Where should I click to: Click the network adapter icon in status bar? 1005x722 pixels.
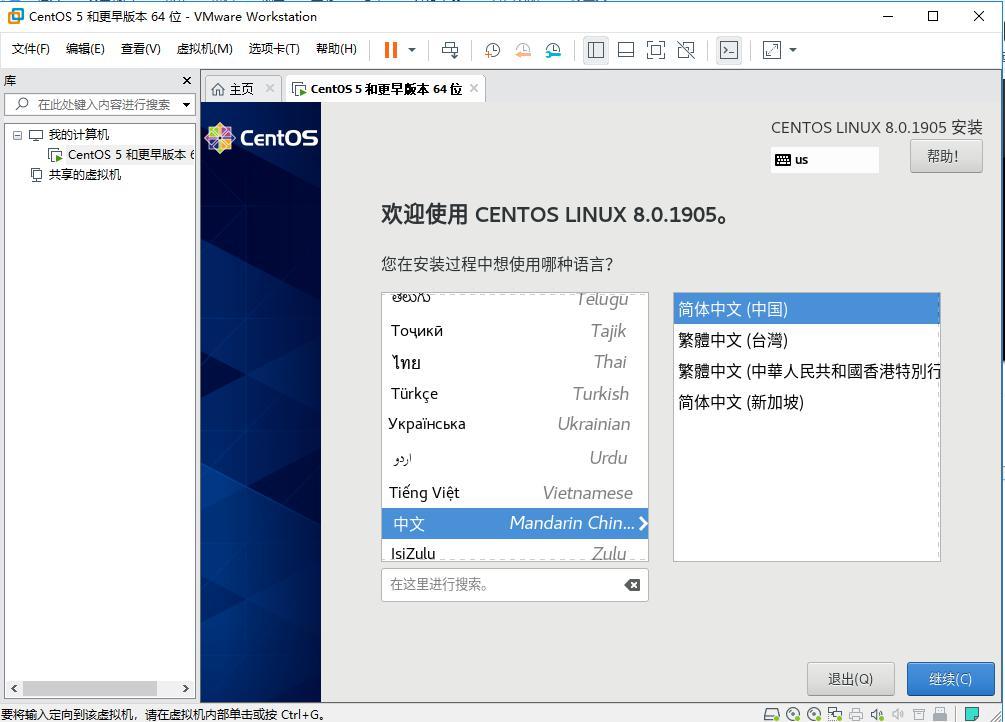(836, 714)
